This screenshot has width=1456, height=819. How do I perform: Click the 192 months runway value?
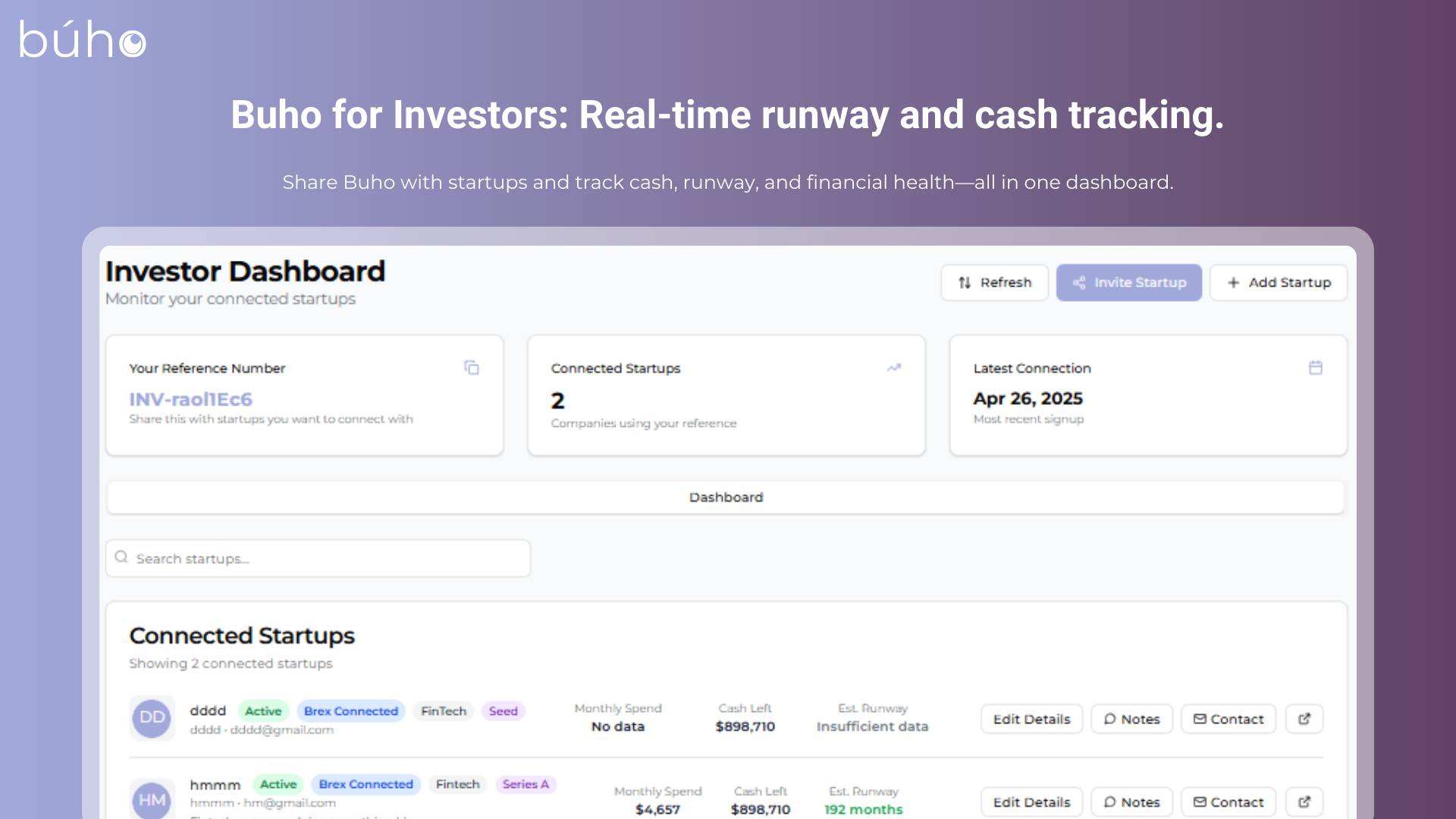[864, 809]
